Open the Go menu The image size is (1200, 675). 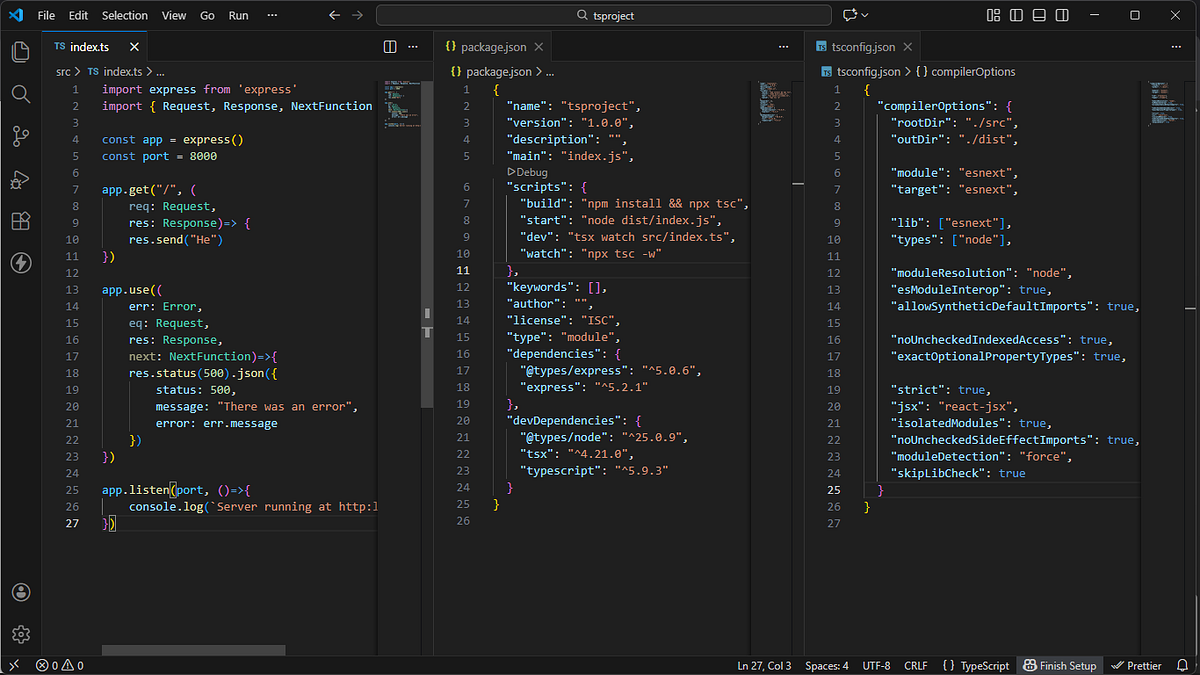207,15
